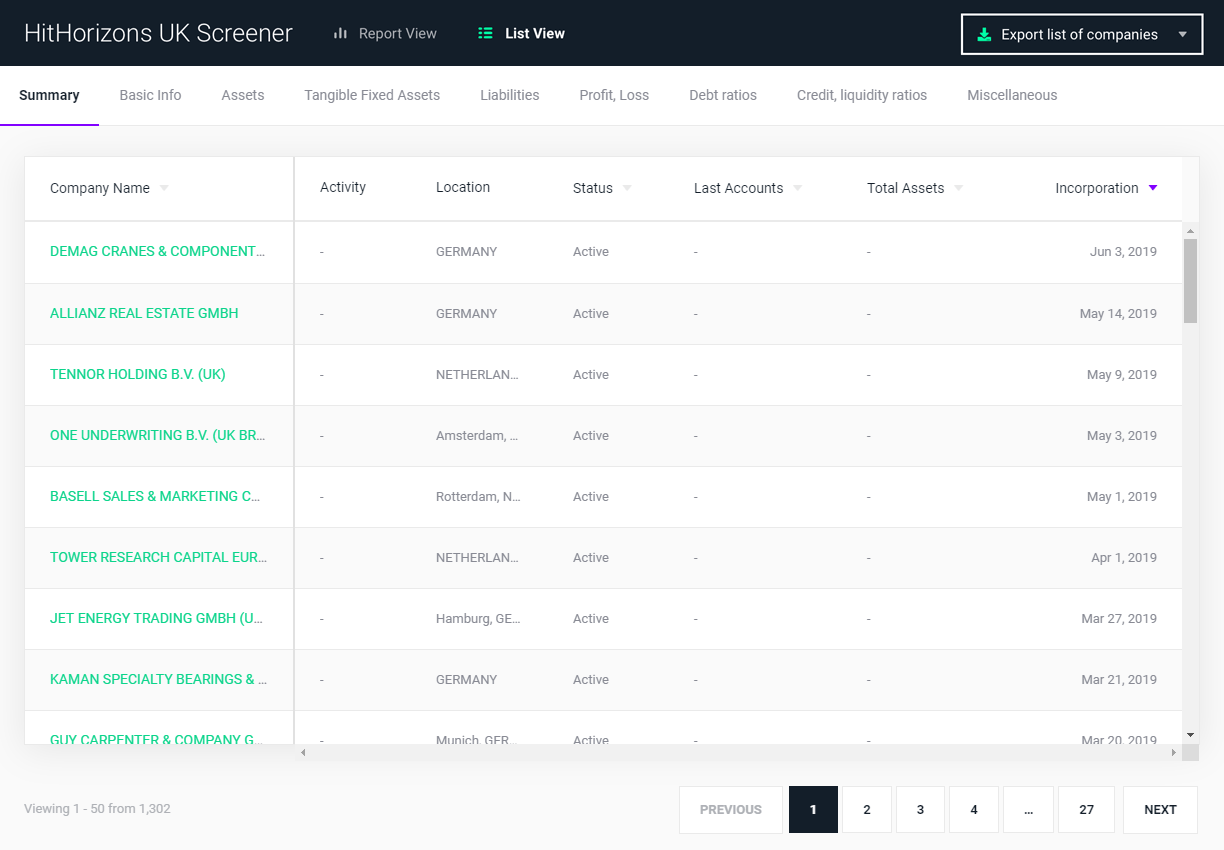Open ALLIANZ REAL ESTATE GMBH company link

[x=144, y=313]
